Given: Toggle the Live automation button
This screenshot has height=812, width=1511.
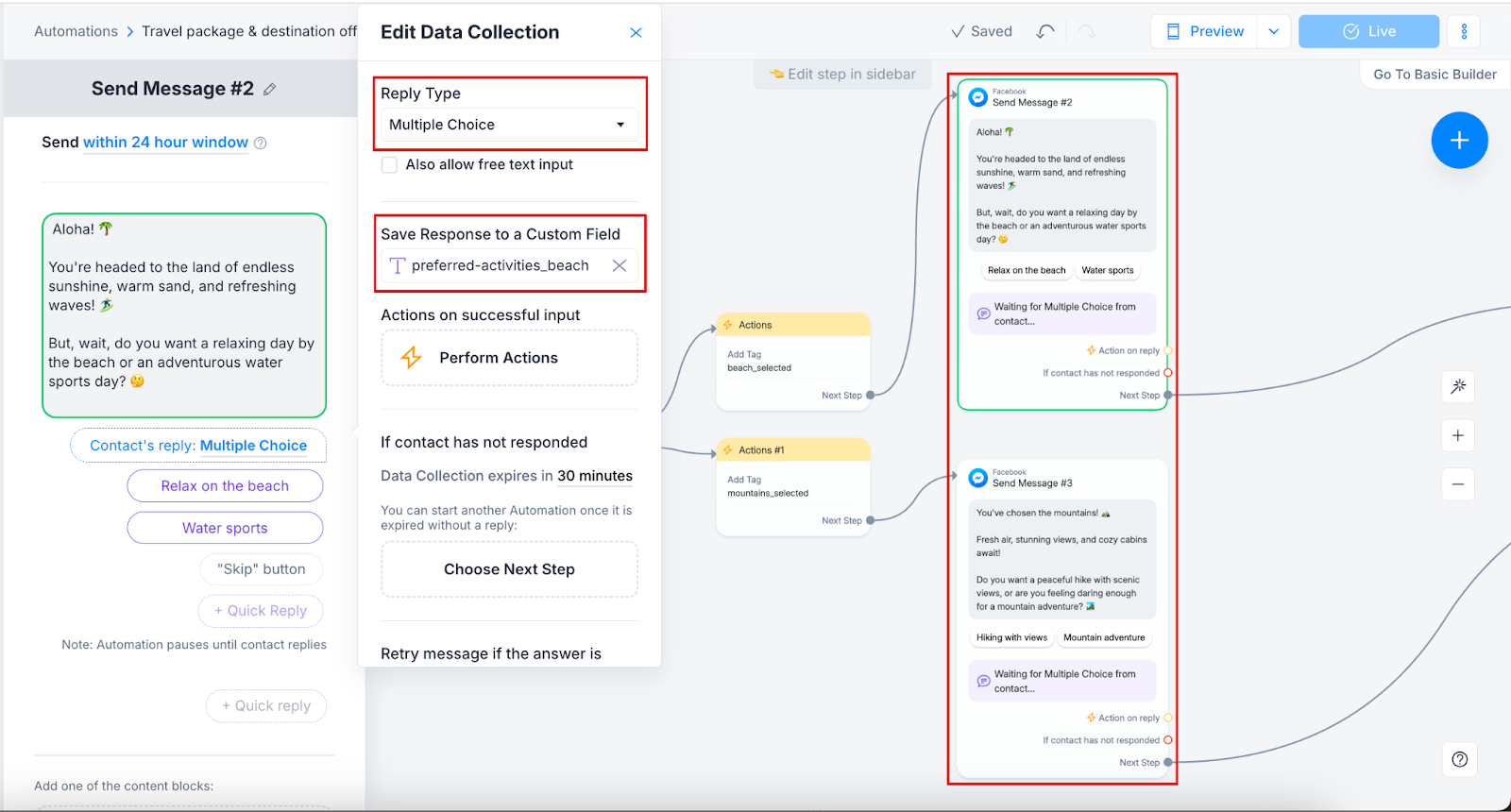Looking at the screenshot, I should point(1368,31).
